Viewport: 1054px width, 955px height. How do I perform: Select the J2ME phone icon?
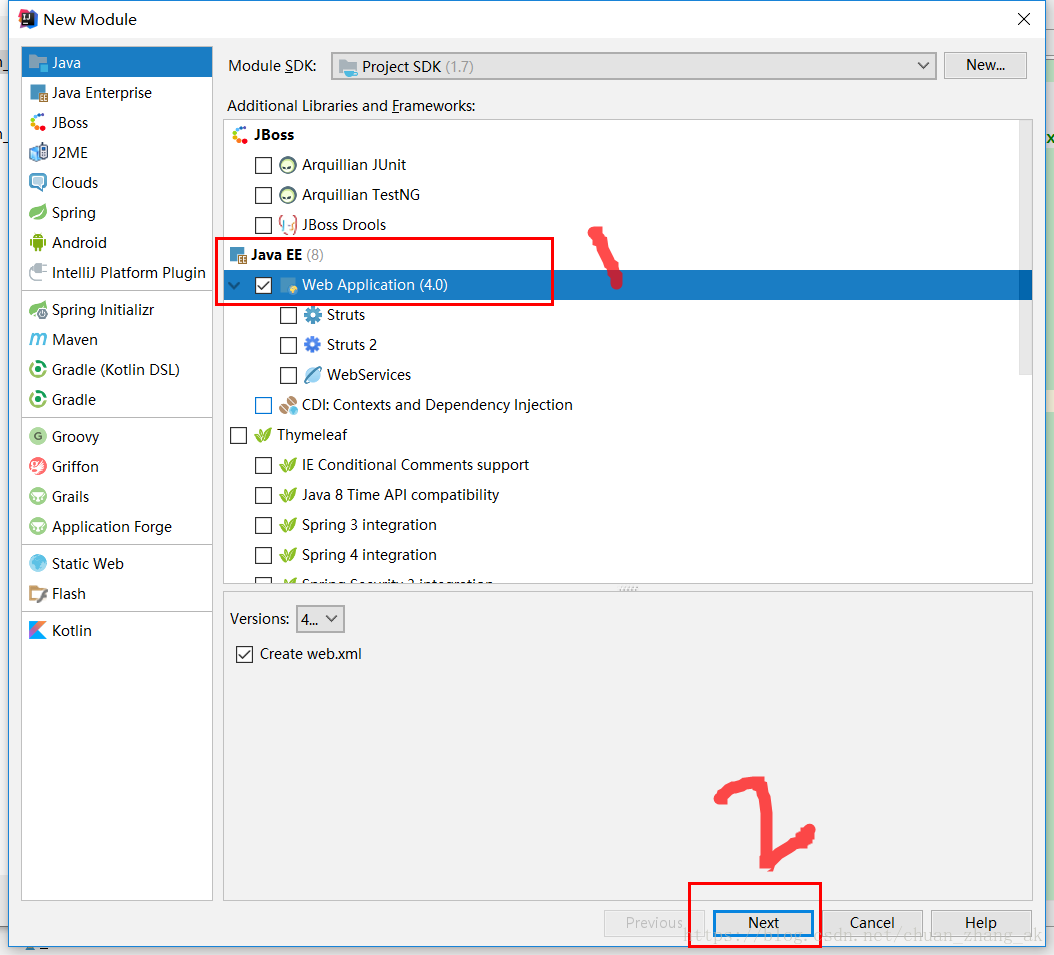(38, 153)
